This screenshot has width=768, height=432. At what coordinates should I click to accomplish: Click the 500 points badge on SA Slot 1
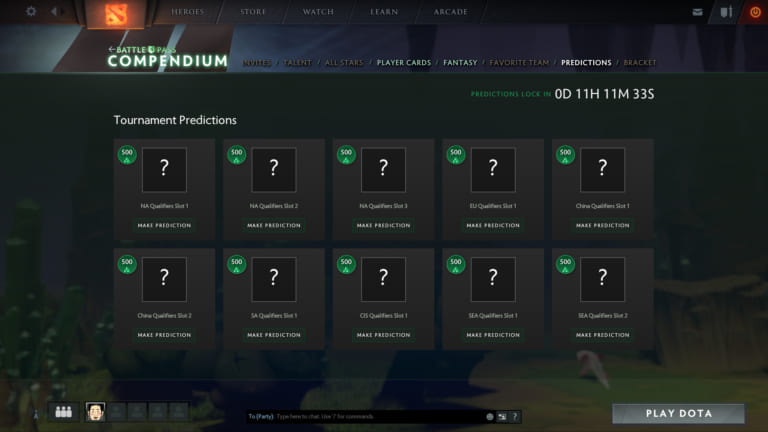tap(237, 265)
